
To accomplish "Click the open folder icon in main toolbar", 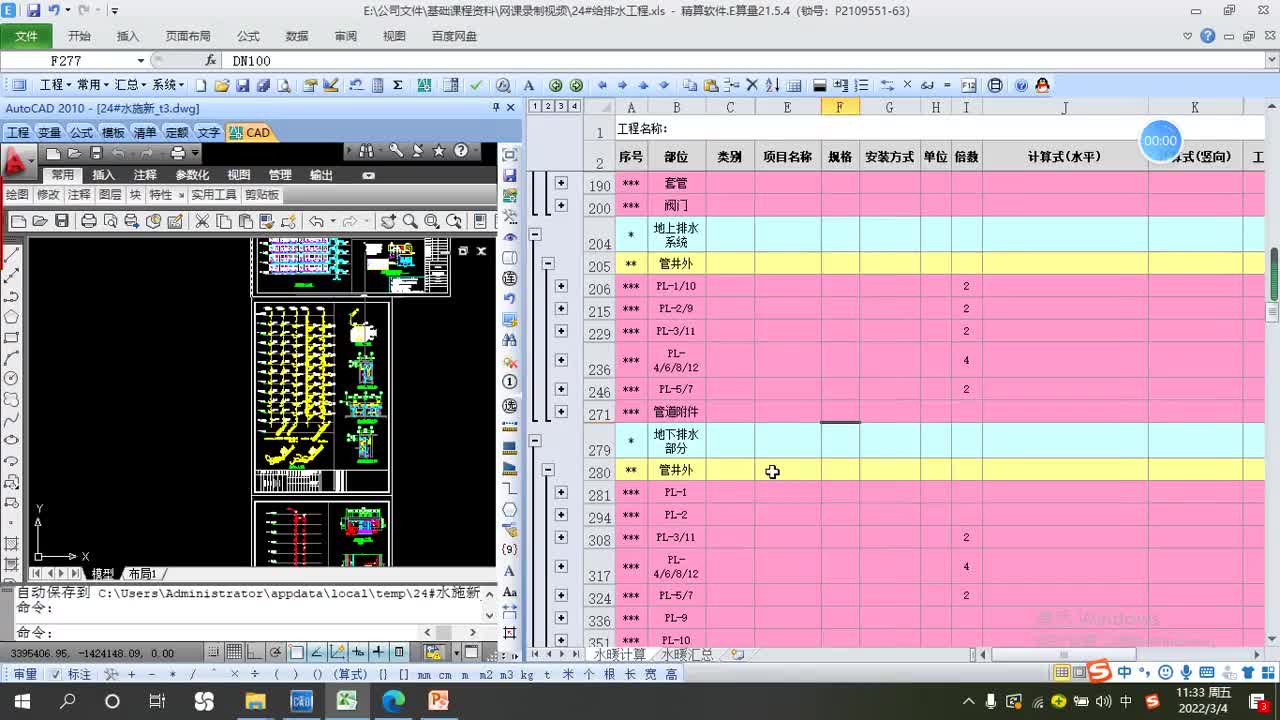I will click(221, 85).
